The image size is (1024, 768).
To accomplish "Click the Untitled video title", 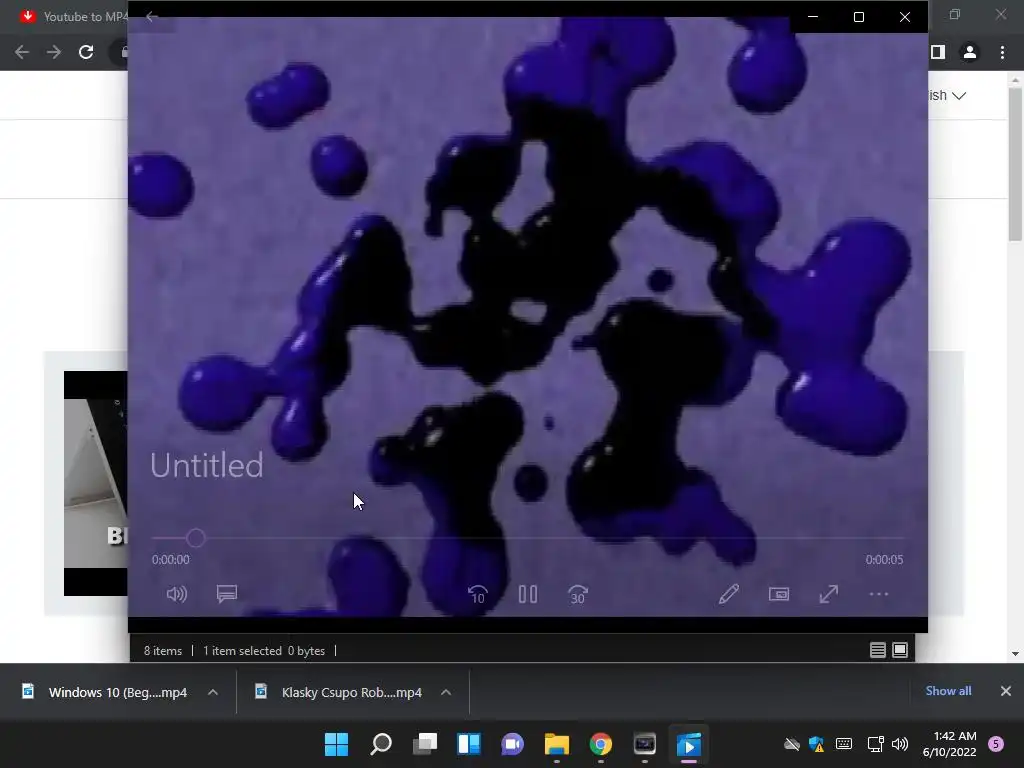I will (x=206, y=466).
